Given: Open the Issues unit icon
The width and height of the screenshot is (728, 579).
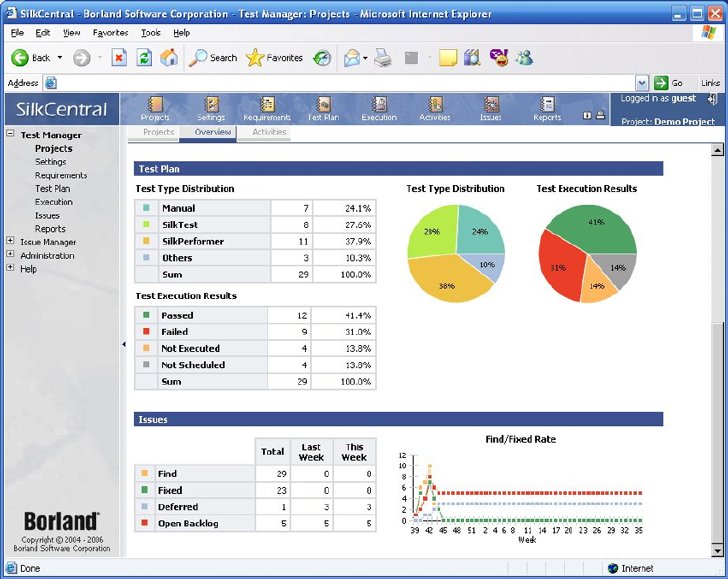Looking at the screenshot, I should [491, 109].
